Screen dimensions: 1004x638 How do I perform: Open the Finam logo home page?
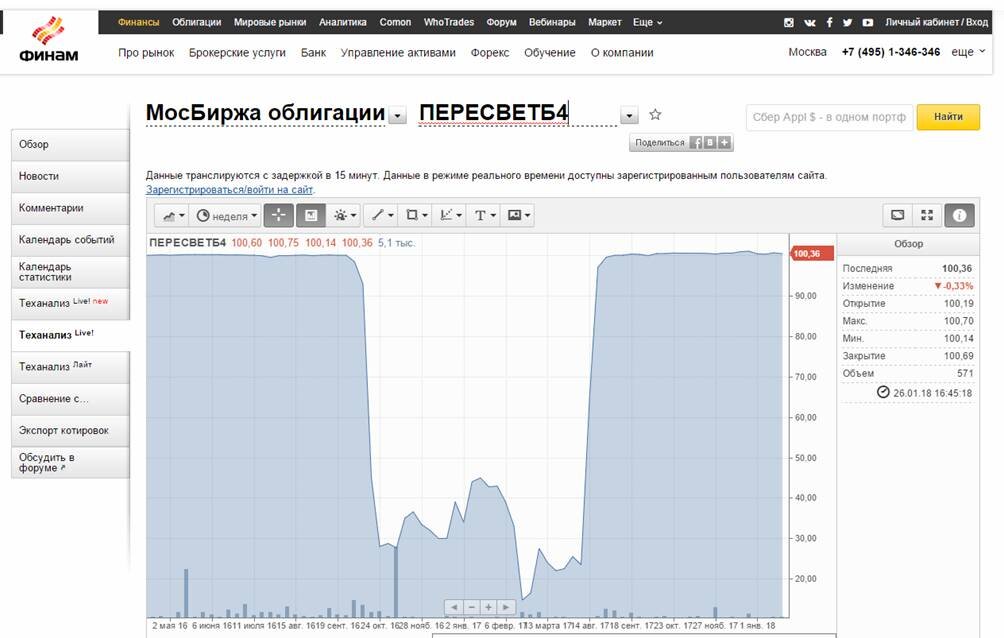(x=49, y=40)
